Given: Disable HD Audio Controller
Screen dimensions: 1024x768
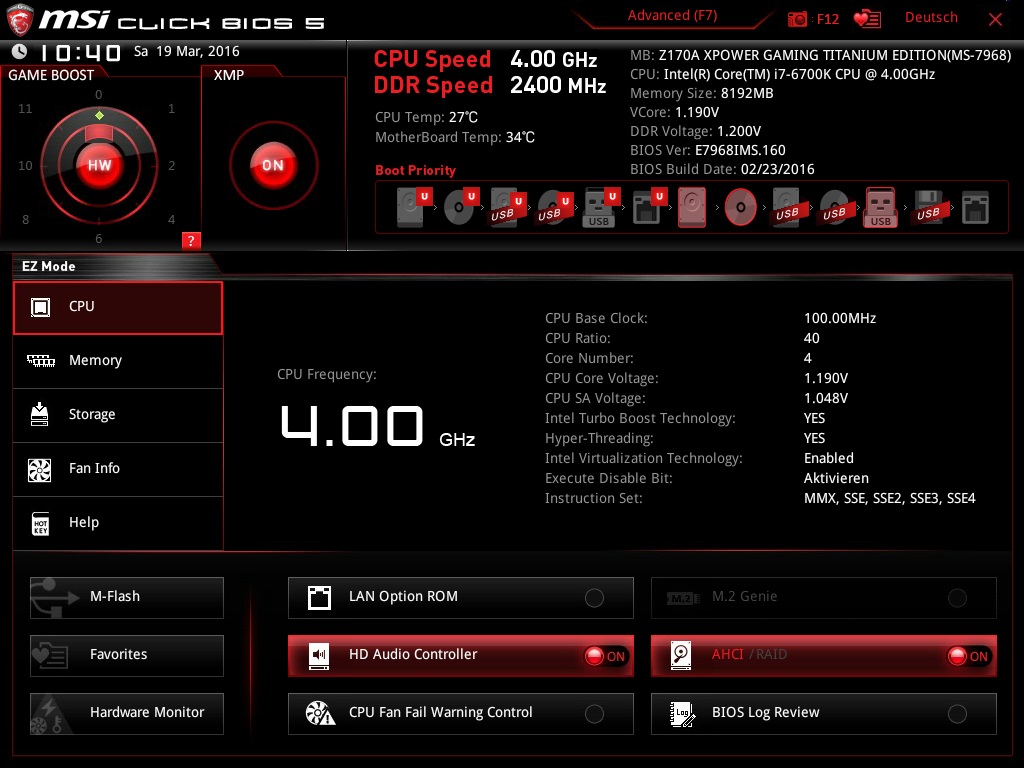Looking at the screenshot, I should pos(460,656).
